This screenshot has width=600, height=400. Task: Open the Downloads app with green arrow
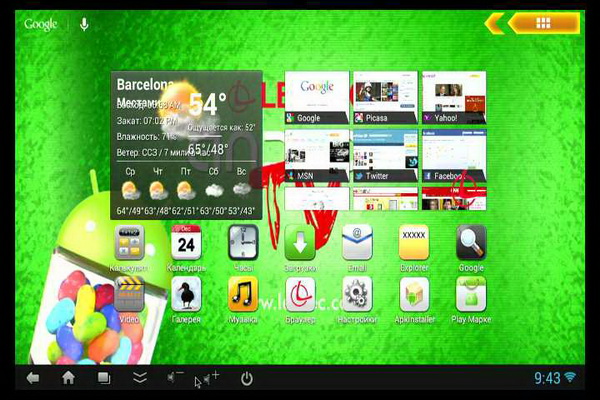pyautogui.click(x=300, y=243)
